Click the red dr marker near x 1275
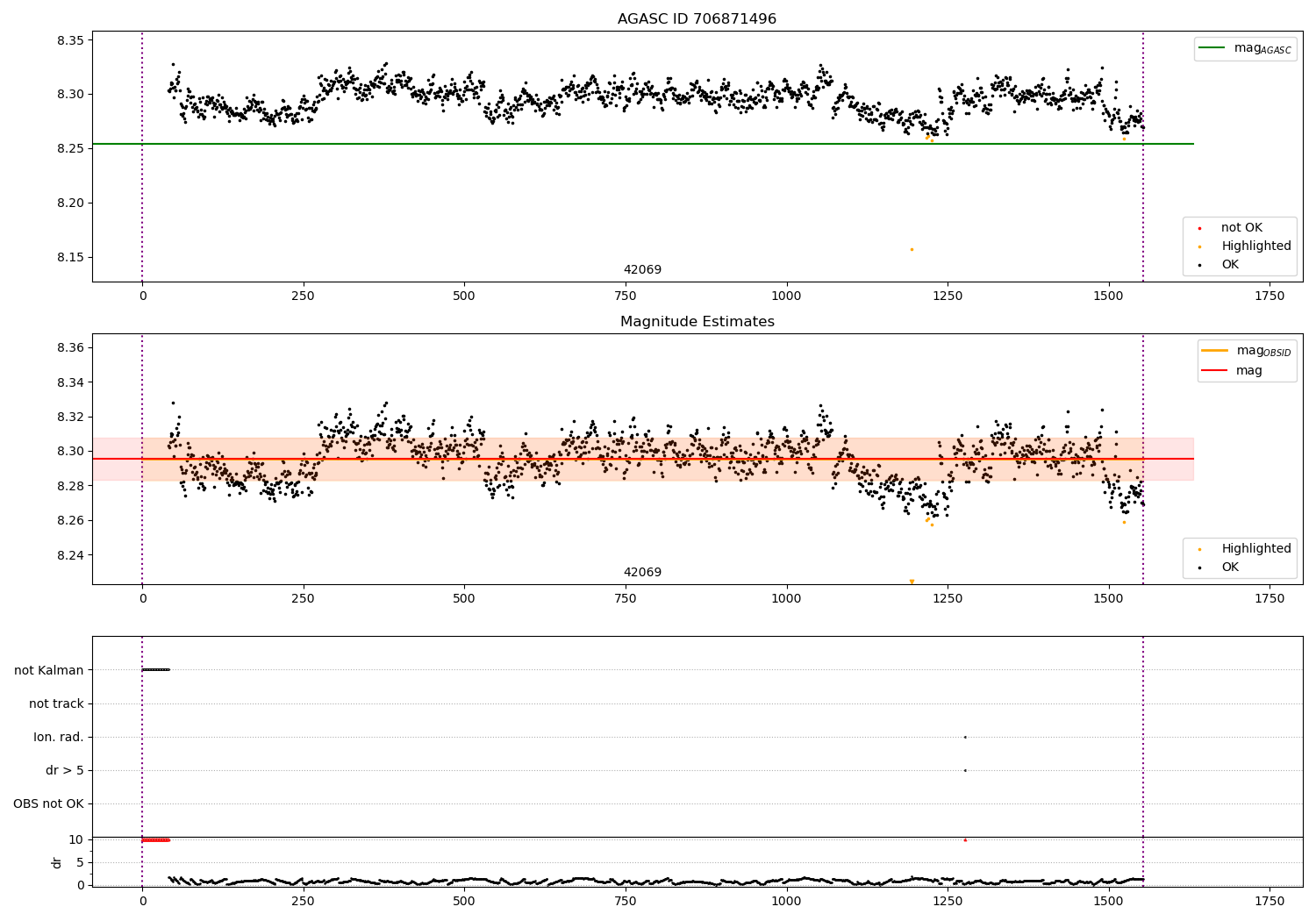Viewport: 1316px width, 921px height. [x=965, y=839]
